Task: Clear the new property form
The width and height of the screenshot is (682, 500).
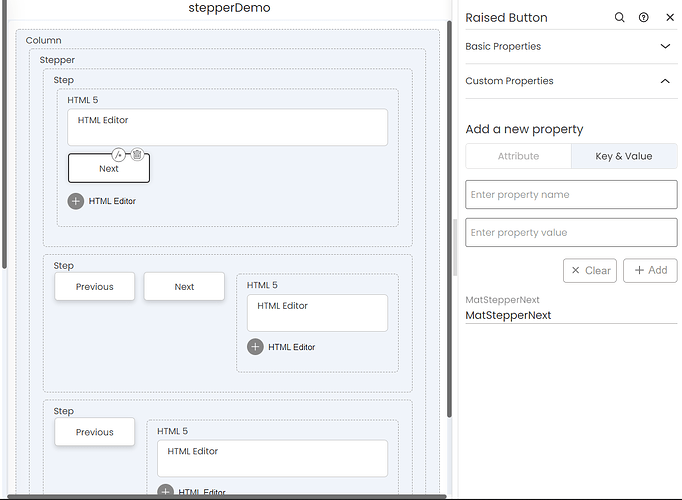Action: (x=590, y=270)
